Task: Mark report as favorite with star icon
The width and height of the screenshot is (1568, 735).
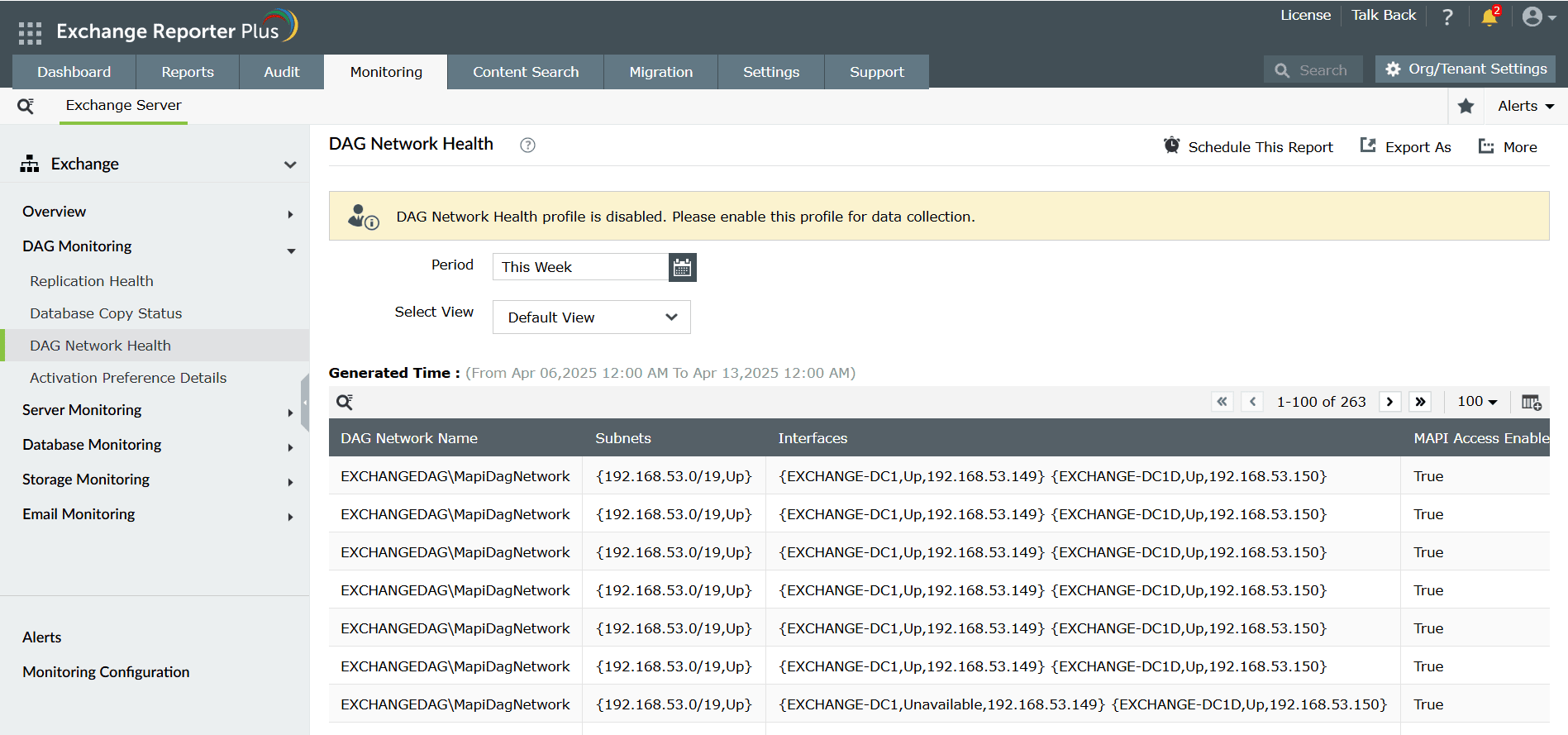Action: point(1466,106)
